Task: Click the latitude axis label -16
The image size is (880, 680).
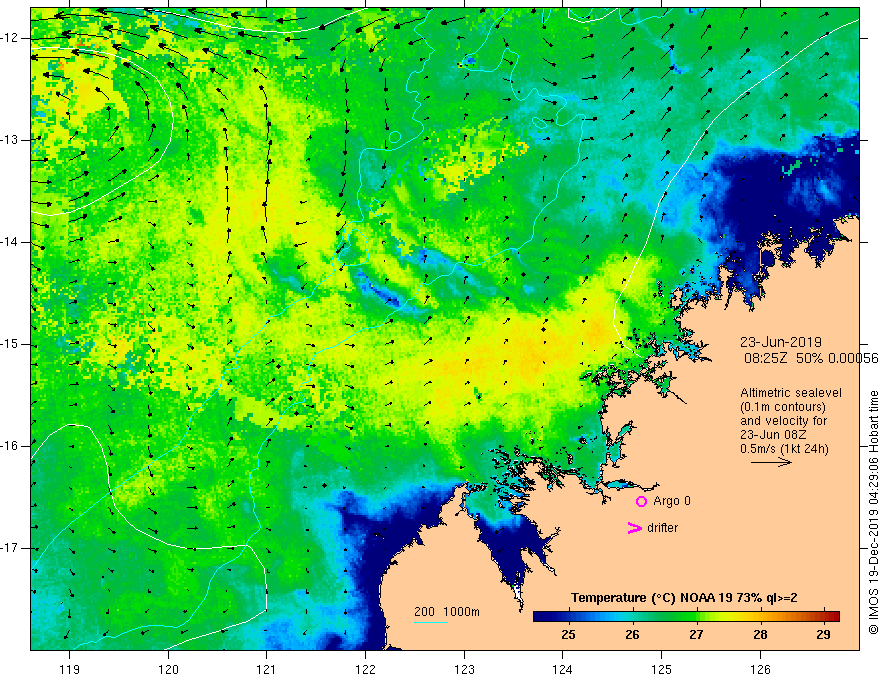Action: coord(11,446)
